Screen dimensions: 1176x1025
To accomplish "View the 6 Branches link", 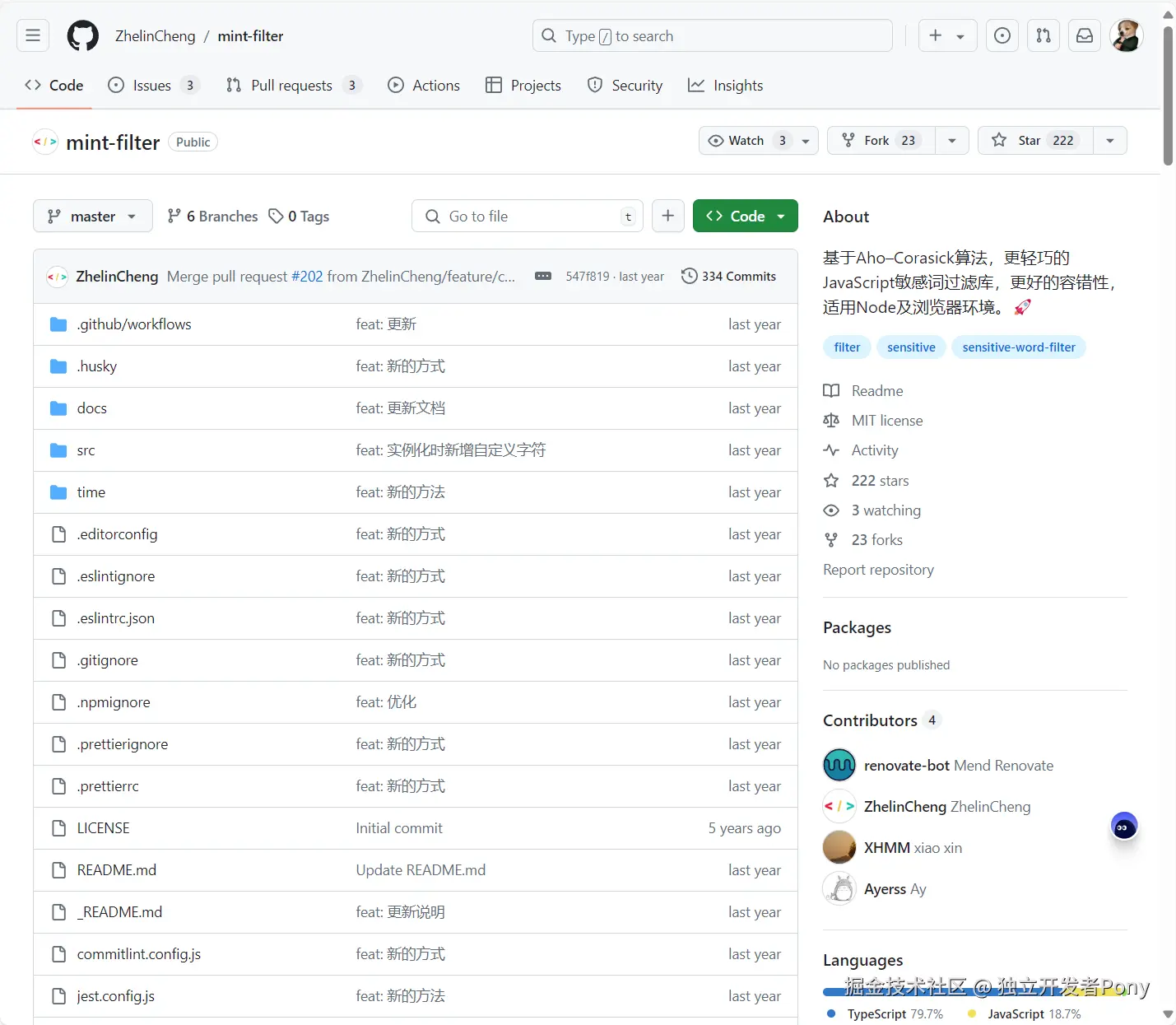I will [x=212, y=216].
